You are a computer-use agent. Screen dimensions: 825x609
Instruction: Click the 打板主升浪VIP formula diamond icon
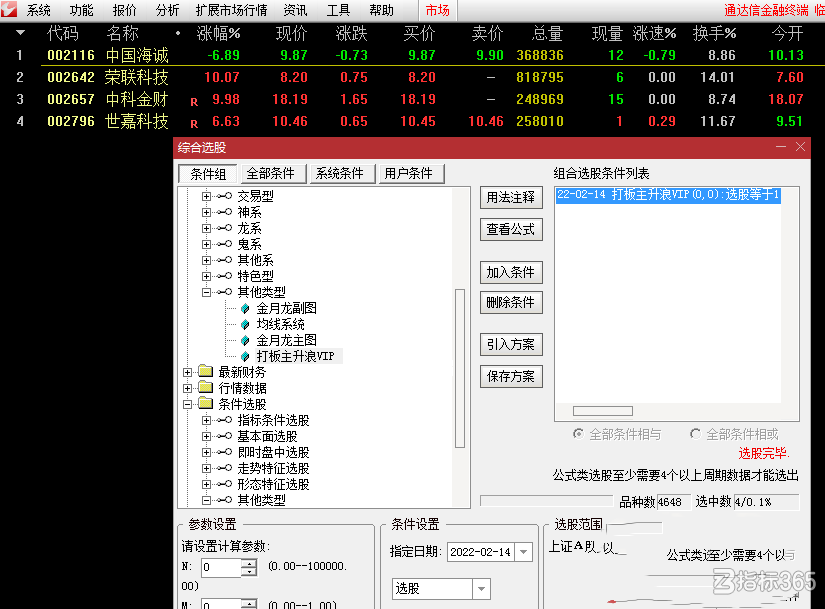point(245,356)
